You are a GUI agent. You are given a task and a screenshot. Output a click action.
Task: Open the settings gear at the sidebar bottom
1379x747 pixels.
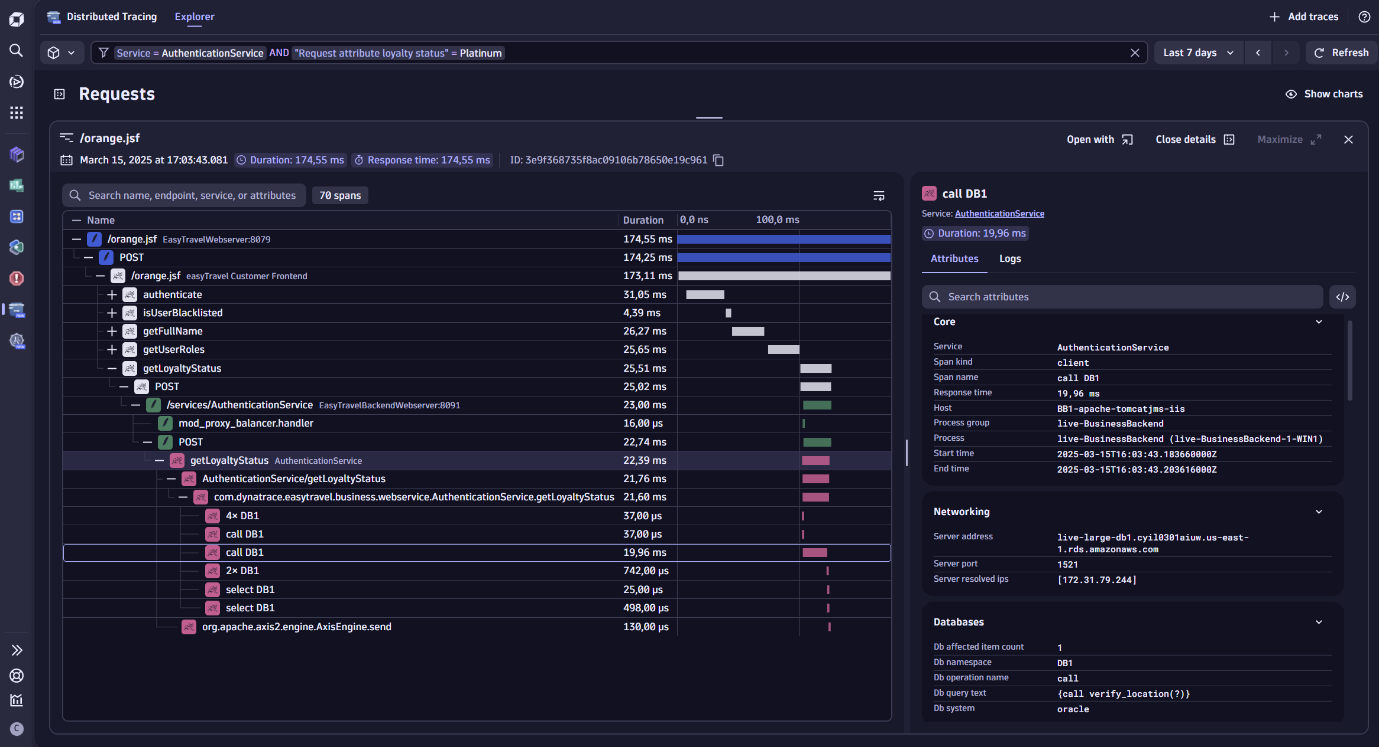click(16, 676)
